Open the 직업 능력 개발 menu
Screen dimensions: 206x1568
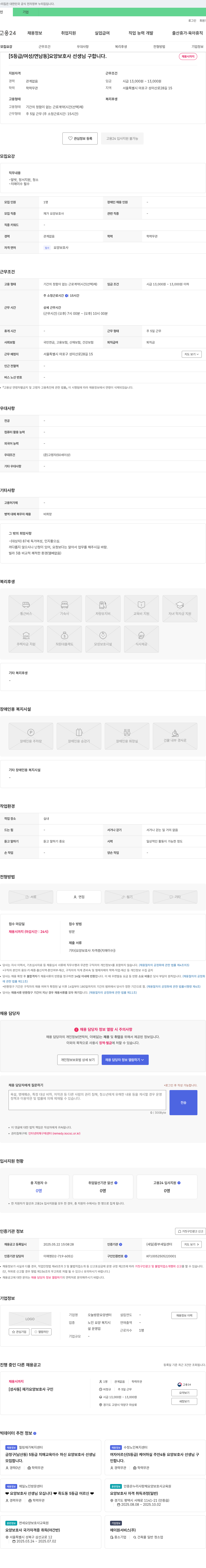(141, 33)
